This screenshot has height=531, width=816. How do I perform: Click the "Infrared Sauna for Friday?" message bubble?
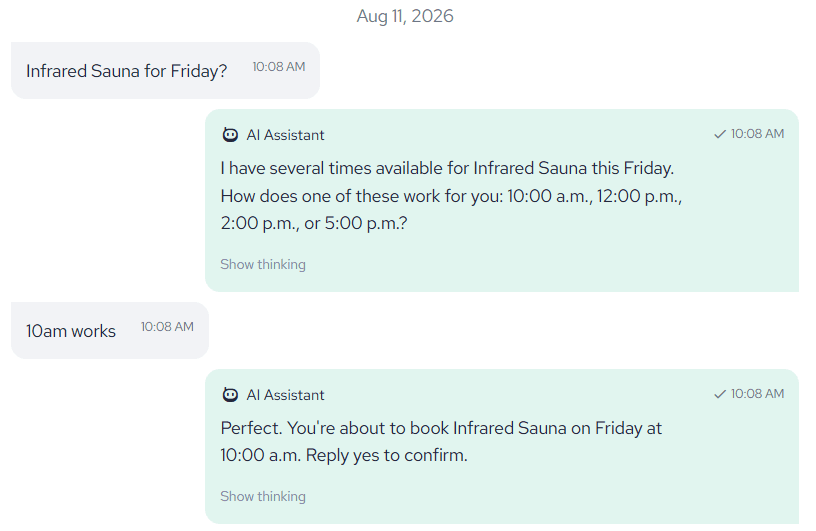(165, 70)
